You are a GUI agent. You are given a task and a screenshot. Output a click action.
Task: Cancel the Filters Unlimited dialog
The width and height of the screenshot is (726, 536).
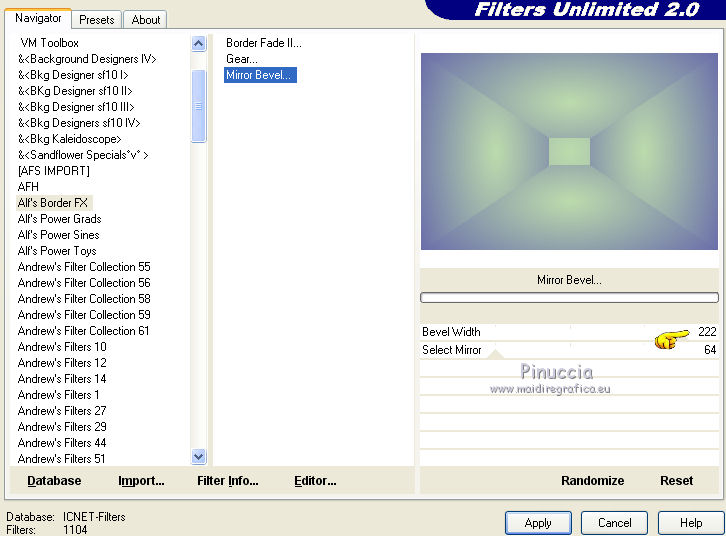(614, 523)
